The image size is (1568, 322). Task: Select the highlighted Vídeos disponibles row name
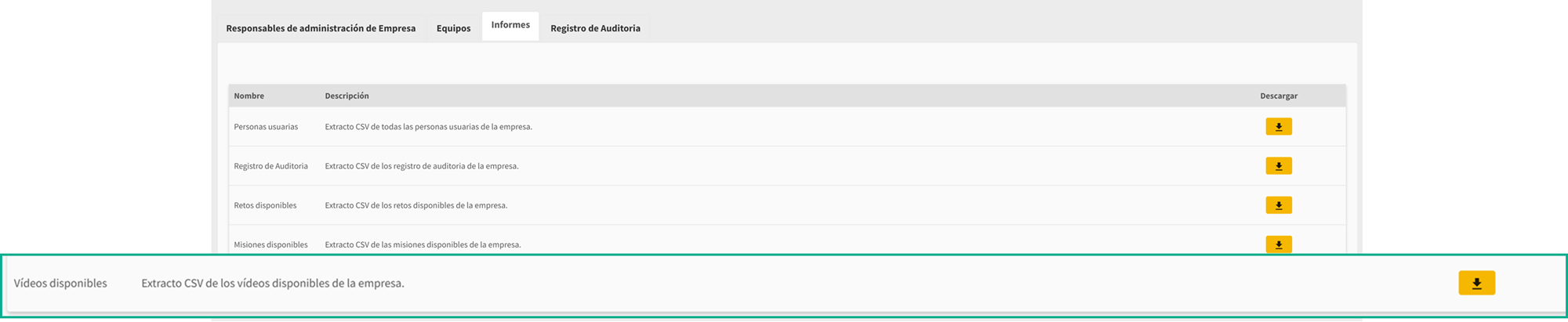point(60,284)
